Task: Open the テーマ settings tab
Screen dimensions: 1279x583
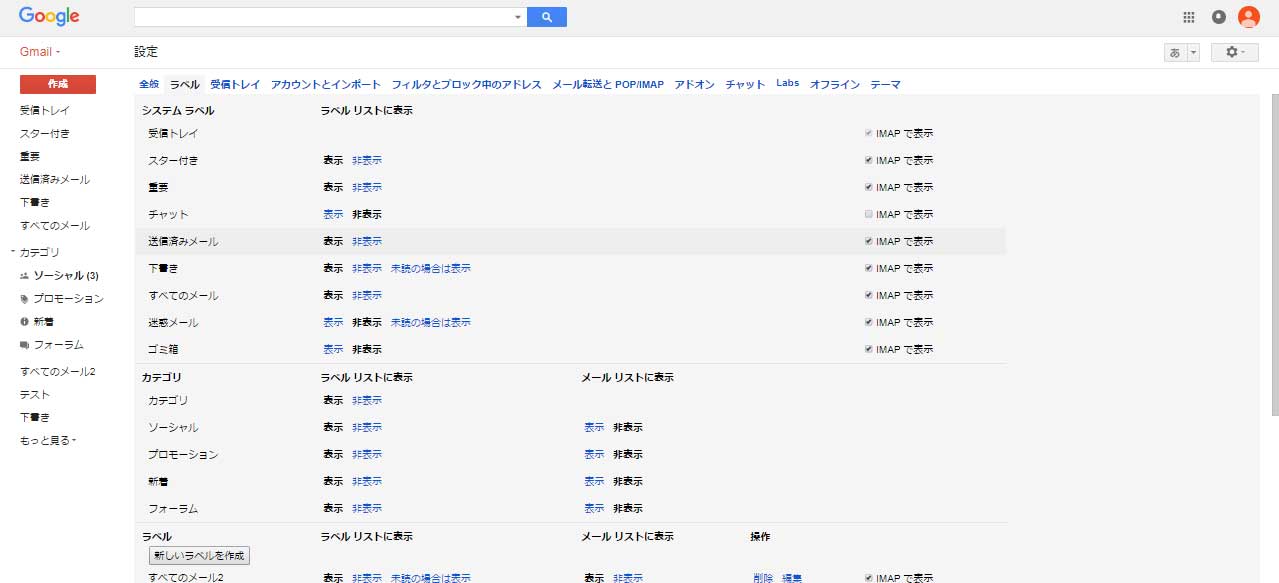Action: tap(885, 85)
